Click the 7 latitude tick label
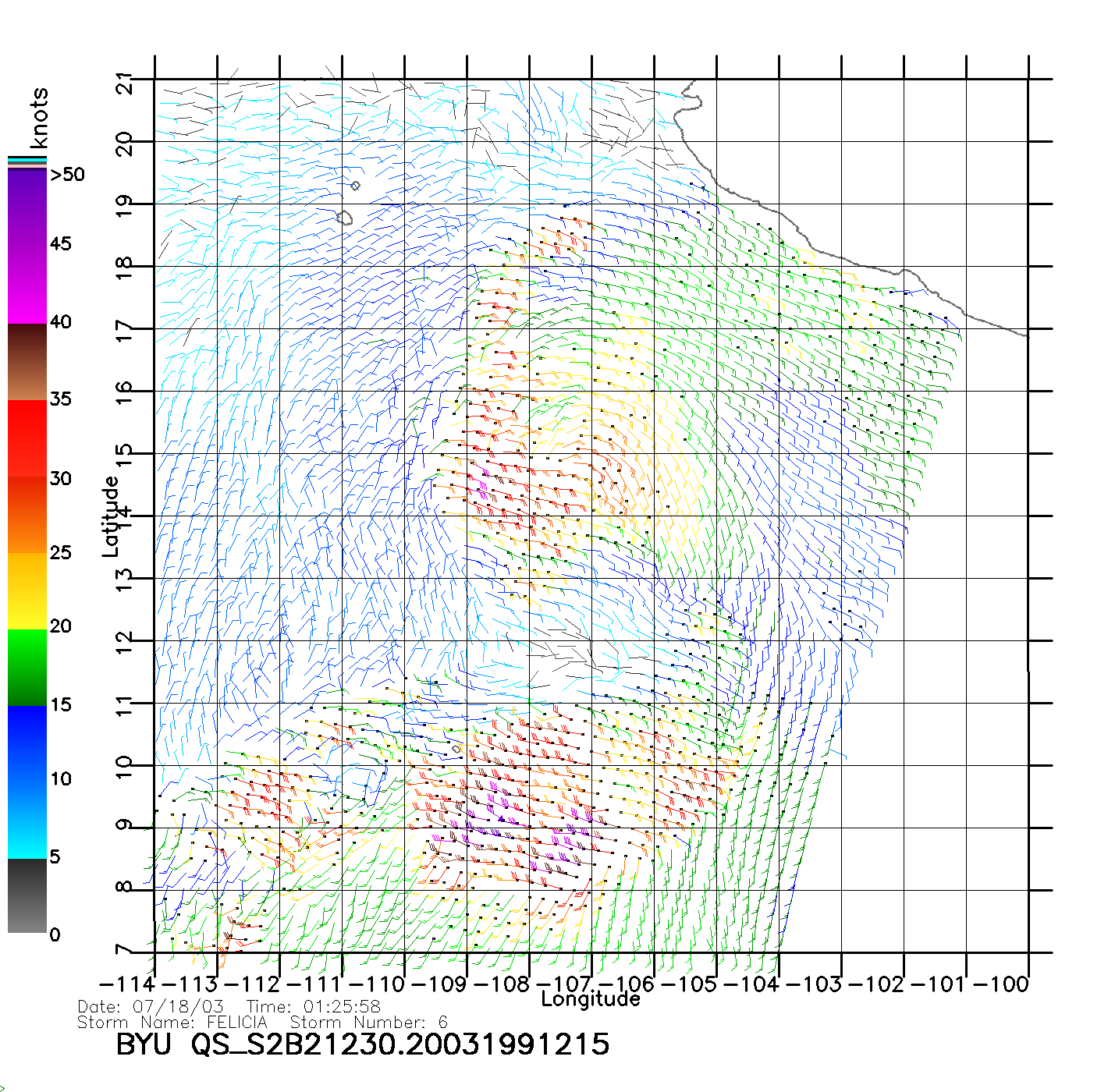 pyautogui.click(x=125, y=951)
